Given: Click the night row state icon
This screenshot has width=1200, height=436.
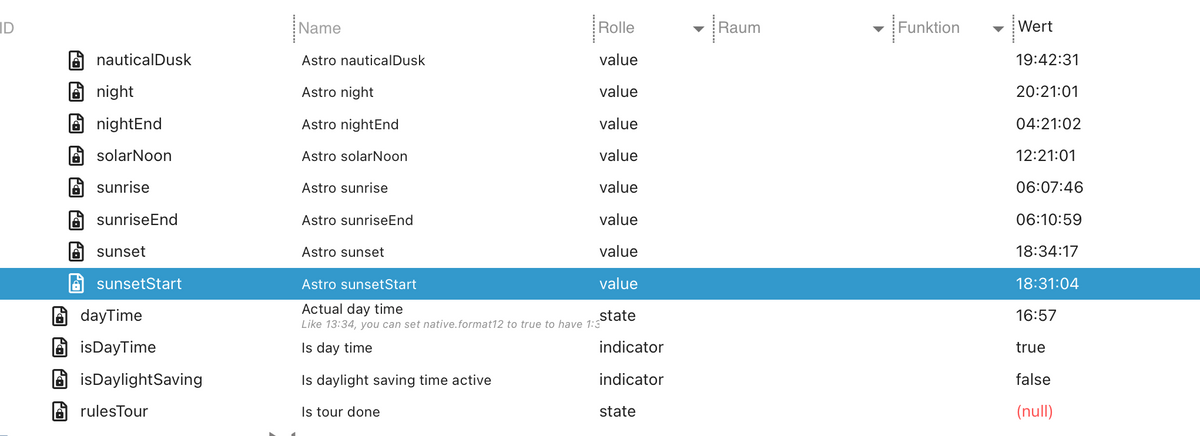Looking at the screenshot, I should [75, 92].
